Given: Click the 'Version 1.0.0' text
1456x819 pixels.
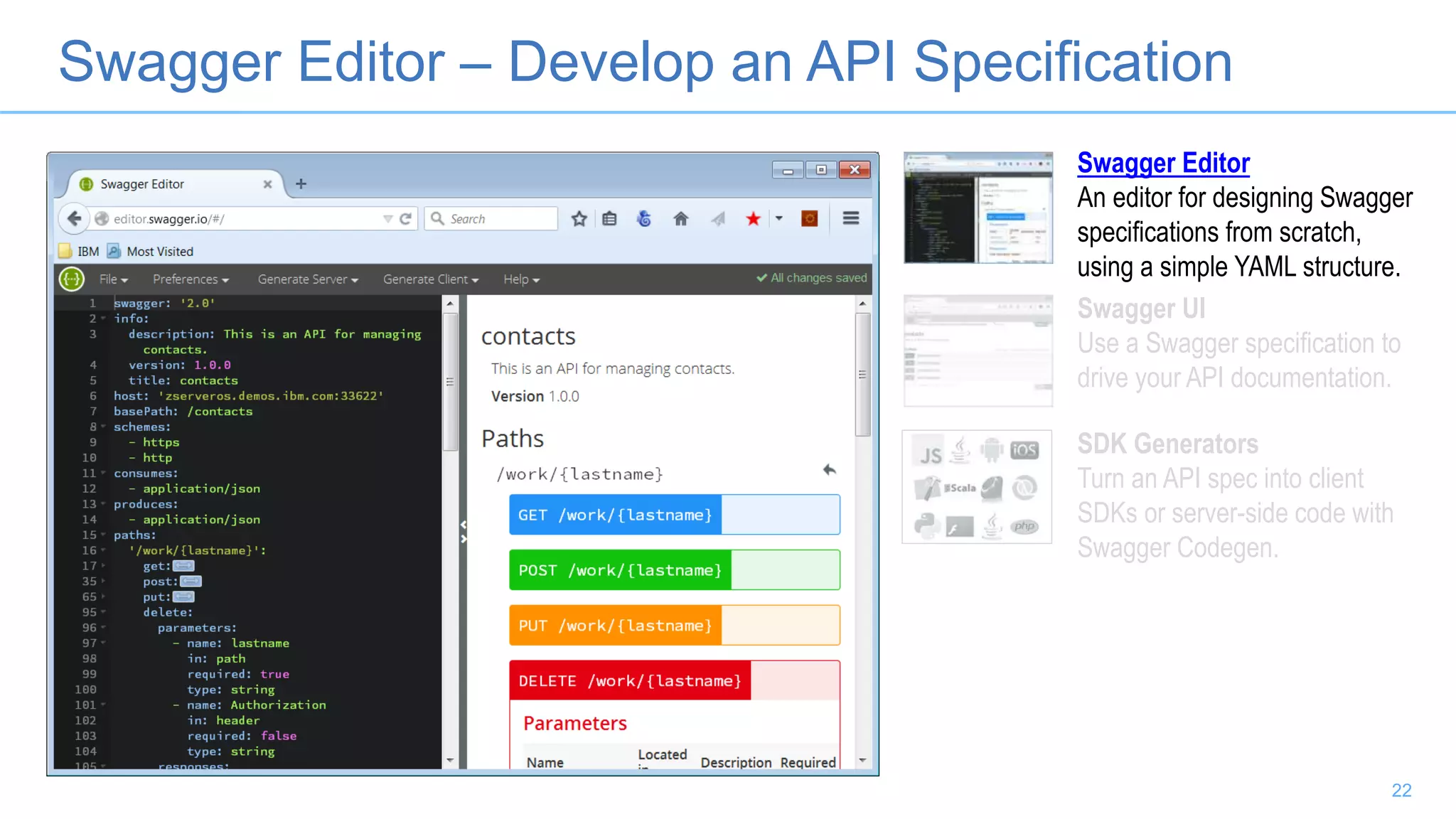Looking at the screenshot, I should click(x=535, y=397).
